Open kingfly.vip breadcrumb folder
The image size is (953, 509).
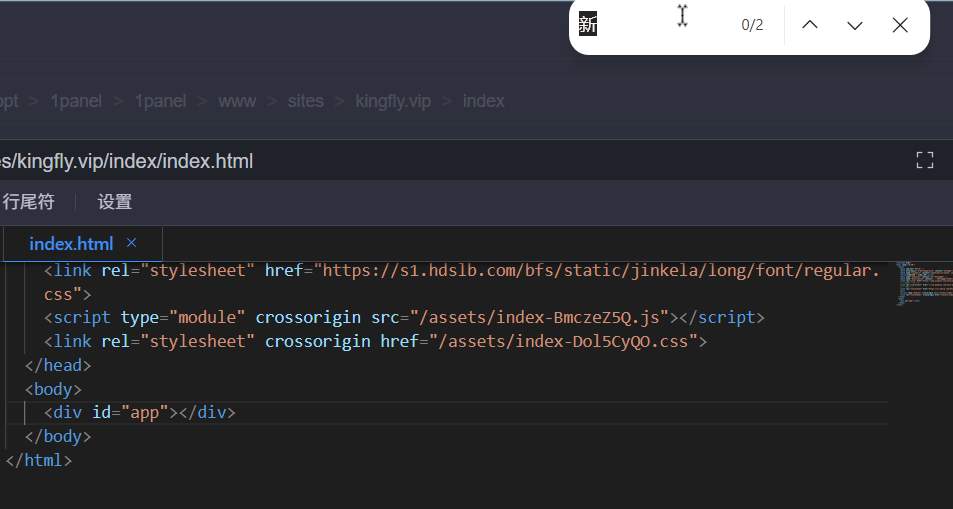click(x=393, y=101)
